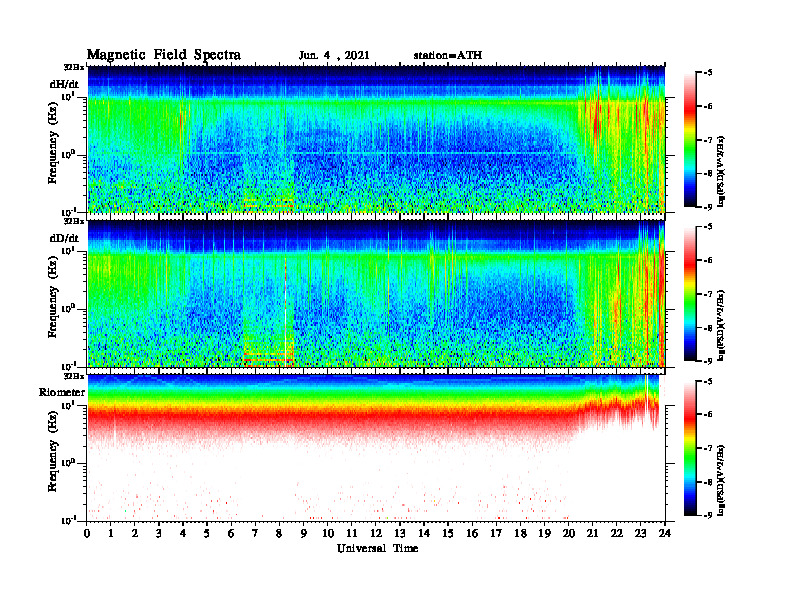Click the hour 0 tick label
Viewport: 792px width, 612px height.
click(x=87, y=533)
